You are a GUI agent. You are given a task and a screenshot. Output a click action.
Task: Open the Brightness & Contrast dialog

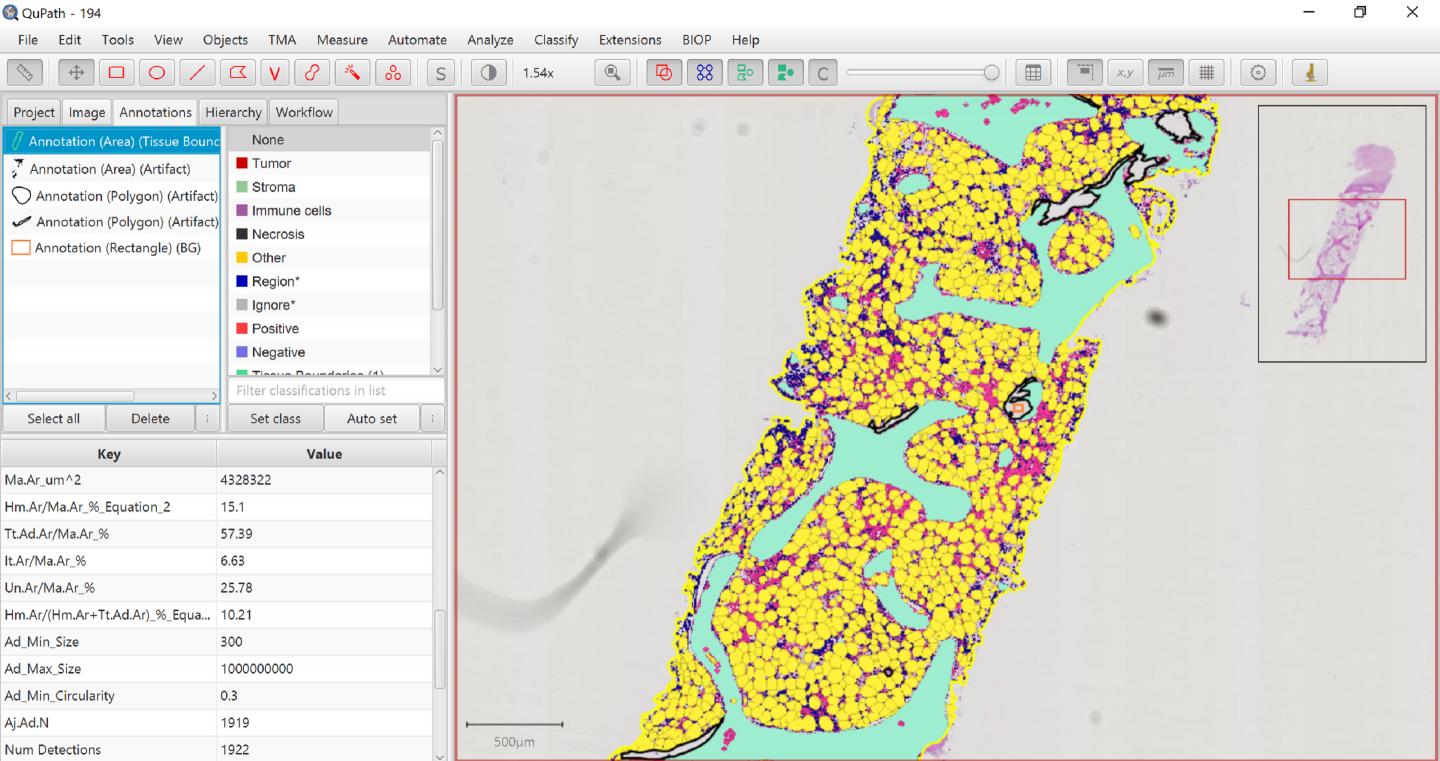(x=488, y=72)
